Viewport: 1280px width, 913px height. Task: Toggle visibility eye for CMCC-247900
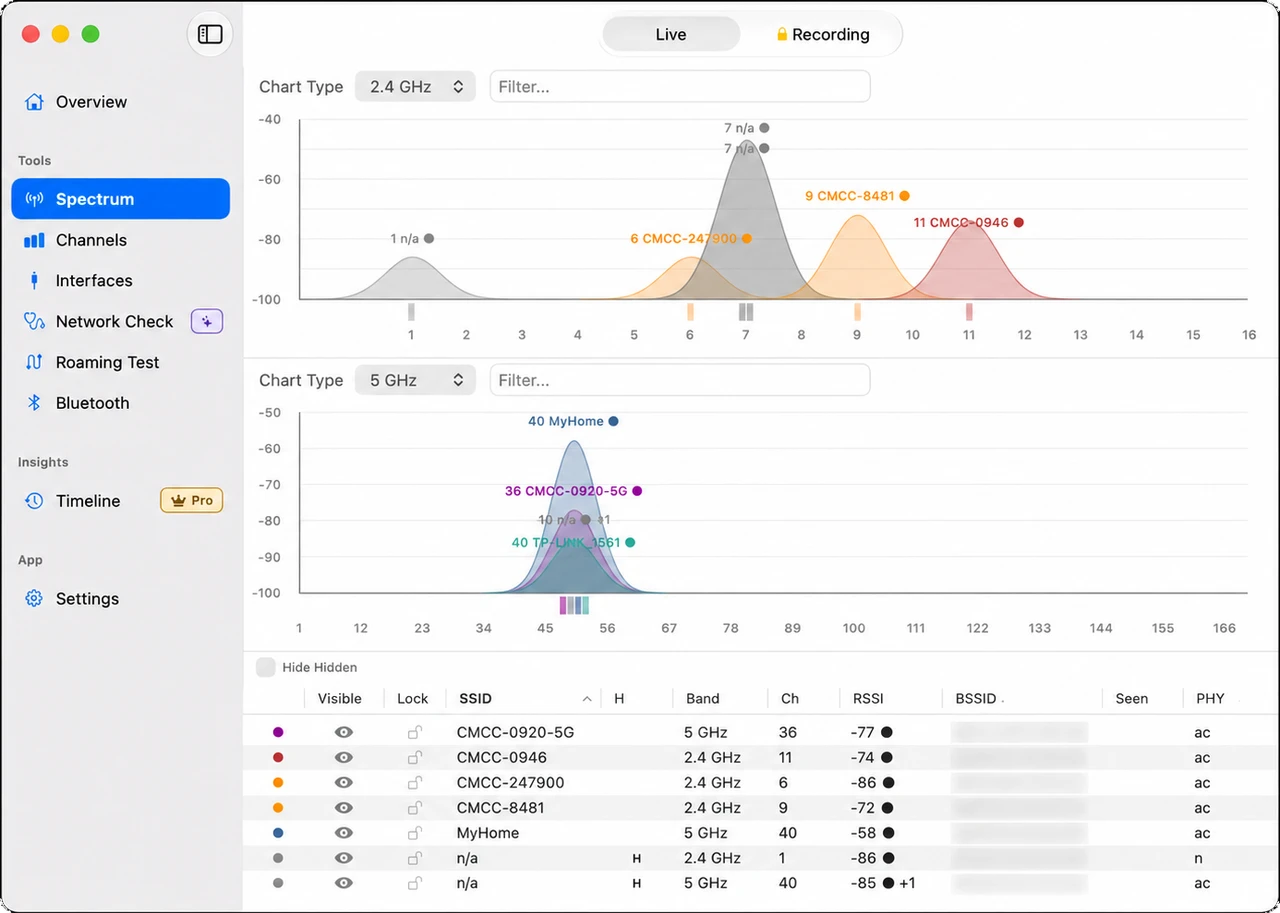[x=343, y=783]
